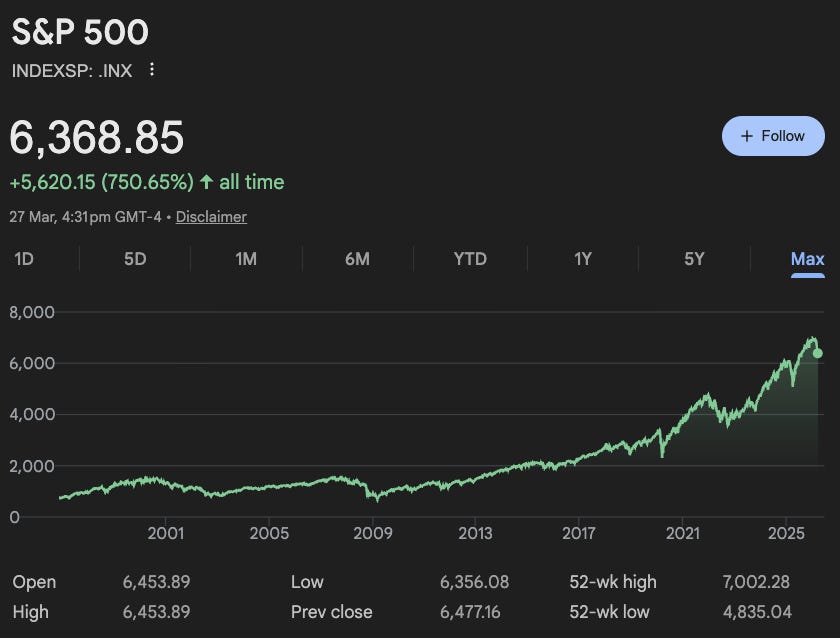Click the 2021 x-axis year label
Screen dimensions: 840x638
pos(682,534)
